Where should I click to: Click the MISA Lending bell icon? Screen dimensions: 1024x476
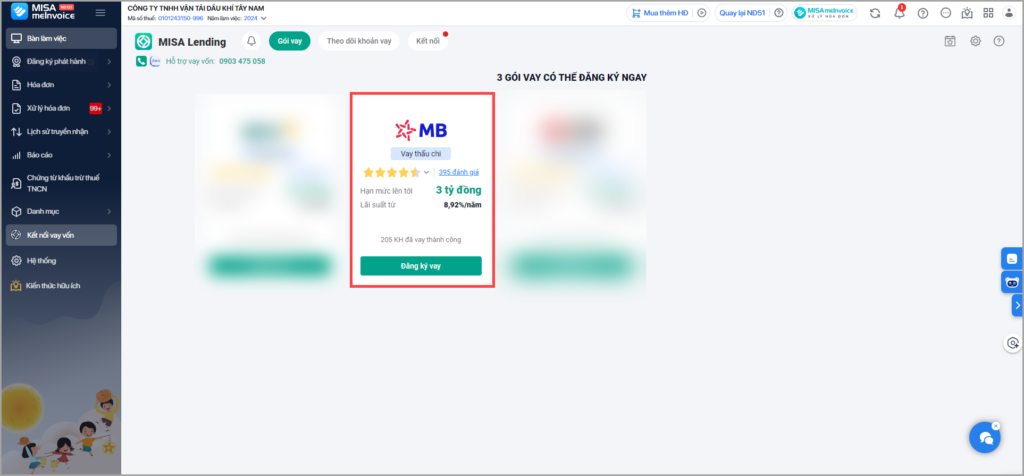[x=251, y=41]
